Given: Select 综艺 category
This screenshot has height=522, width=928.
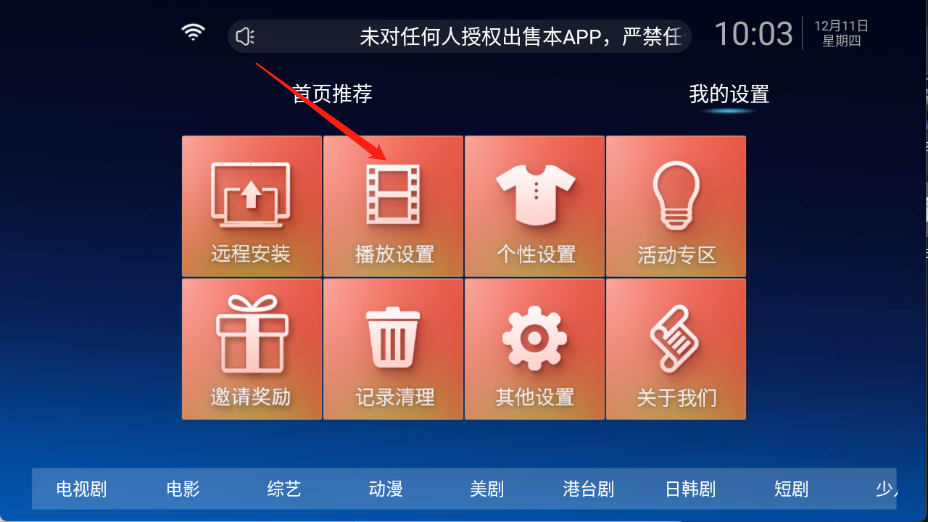Looking at the screenshot, I should point(284,489).
